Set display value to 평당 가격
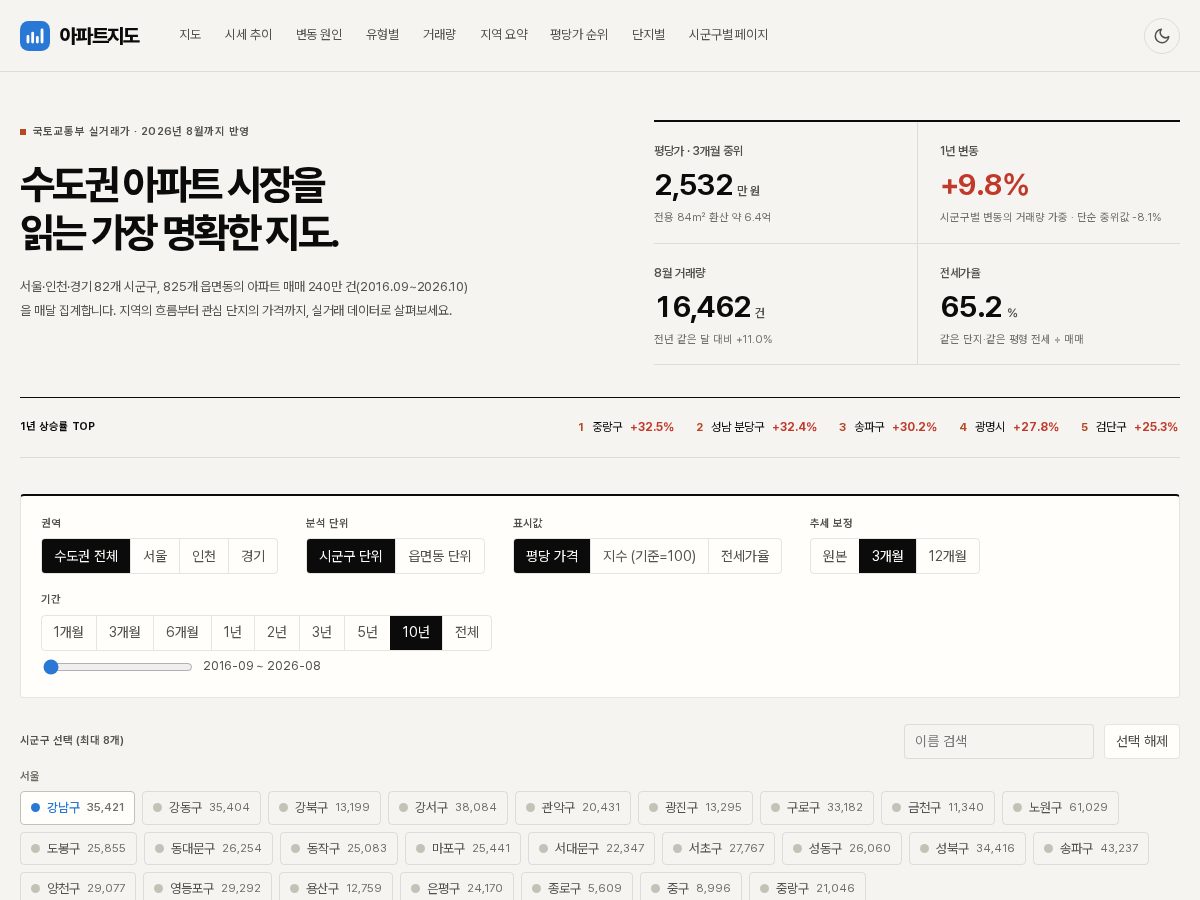 point(552,556)
